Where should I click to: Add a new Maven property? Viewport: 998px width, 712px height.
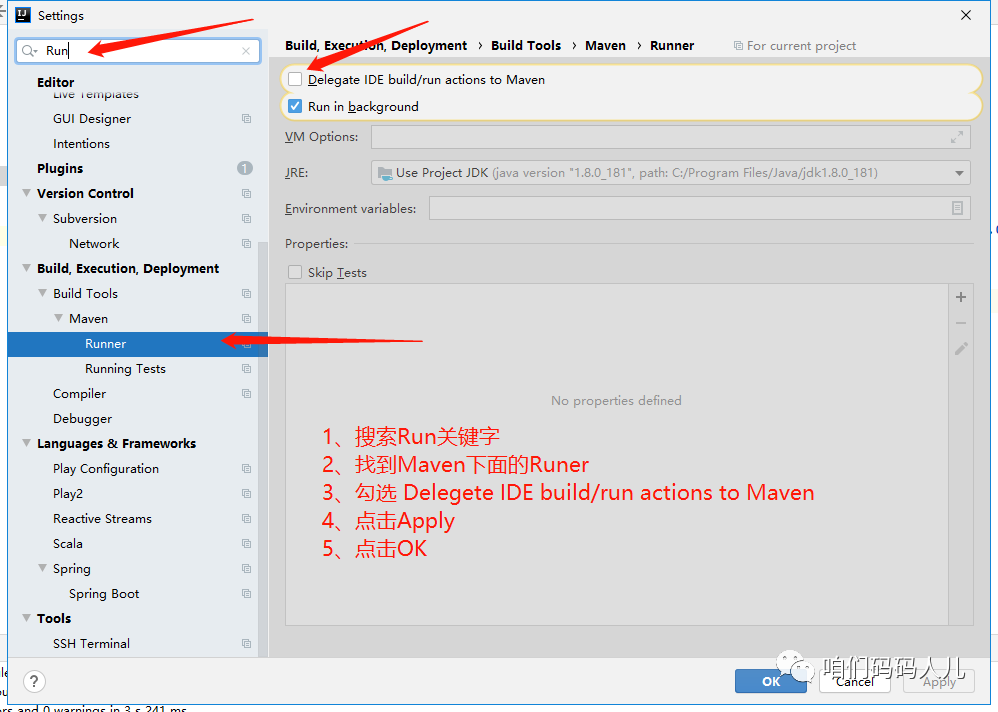[960, 297]
